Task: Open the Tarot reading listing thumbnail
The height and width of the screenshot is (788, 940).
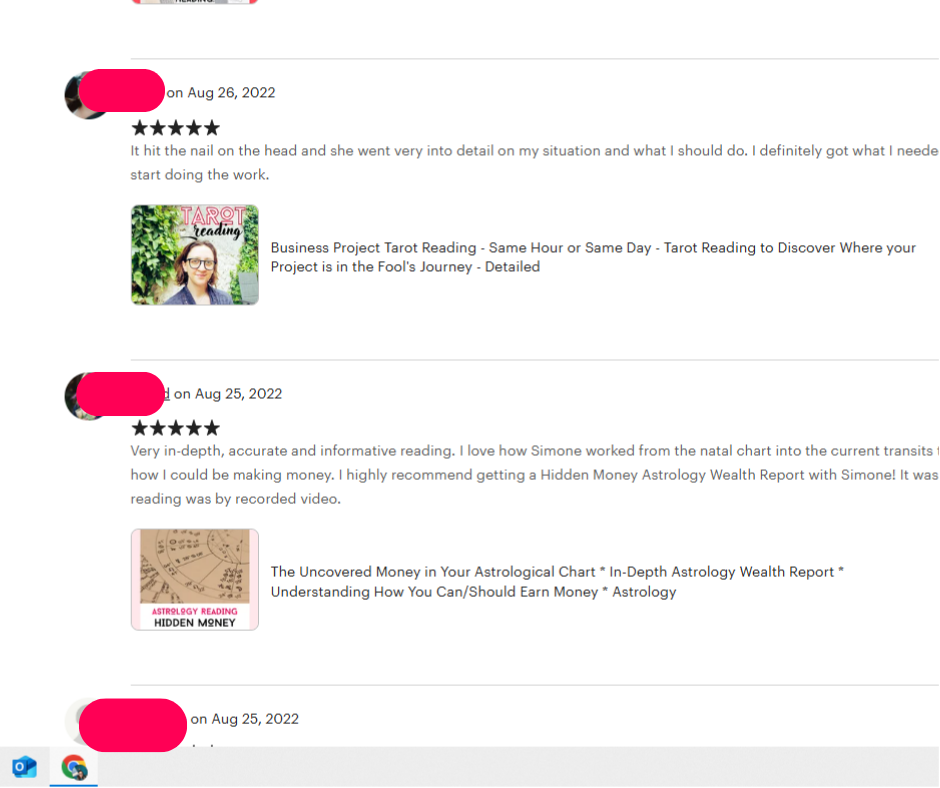Action: click(195, 255)
